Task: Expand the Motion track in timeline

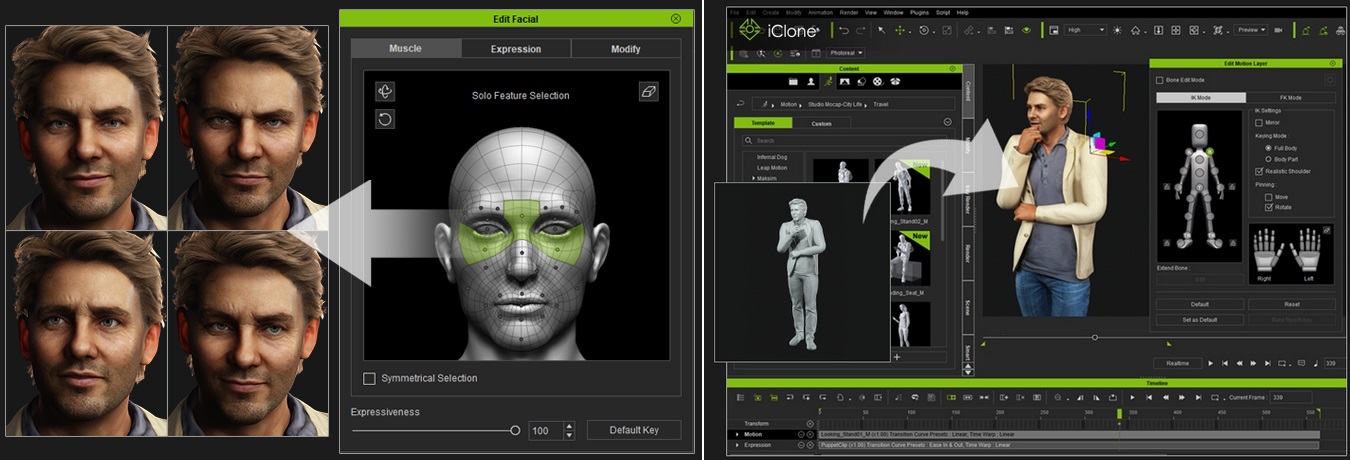Action: pos(737,434)
